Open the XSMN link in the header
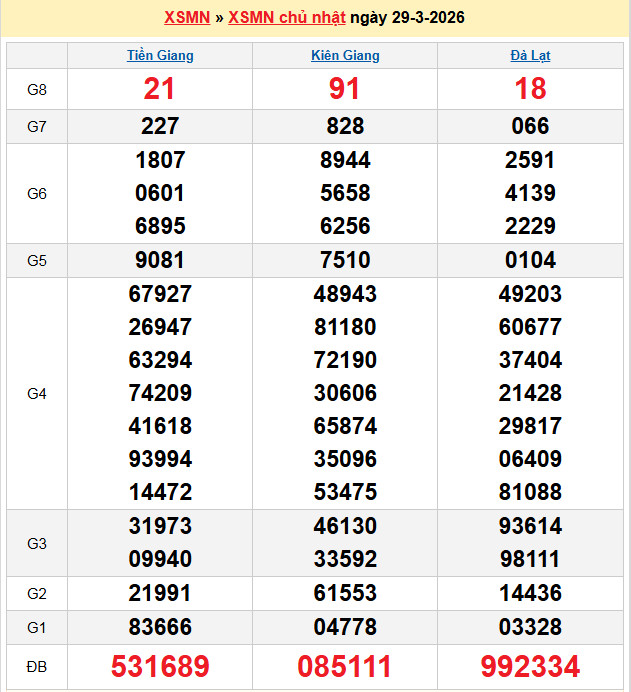The width and height of the screenshot is (631, 692). [x=186, y=18]
